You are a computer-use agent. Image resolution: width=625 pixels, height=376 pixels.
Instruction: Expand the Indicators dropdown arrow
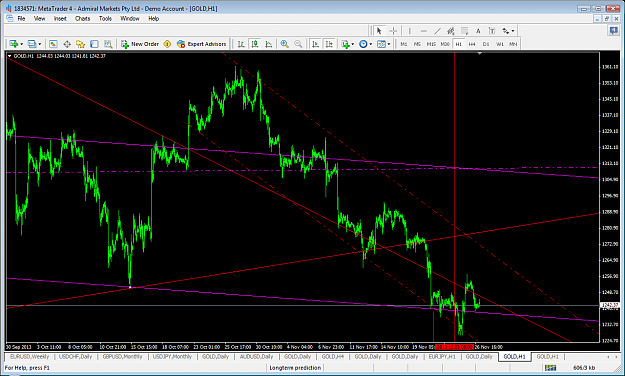[x=353, y=44]
